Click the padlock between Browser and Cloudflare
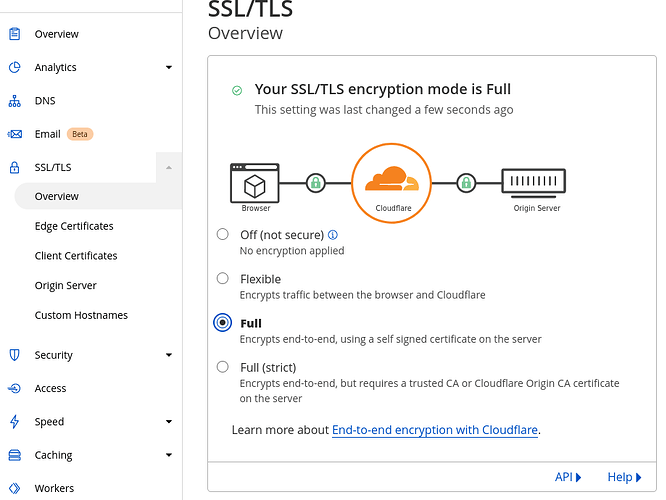The height and width of the screenshot is (500, 666). (316, 183)
